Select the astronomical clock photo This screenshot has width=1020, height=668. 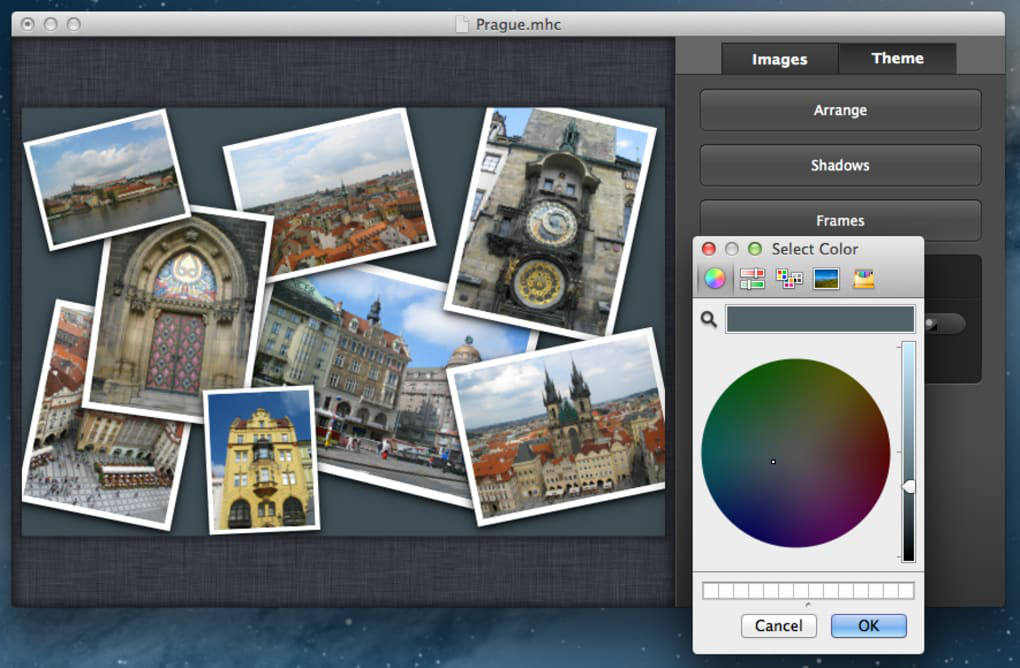point(549,220)
